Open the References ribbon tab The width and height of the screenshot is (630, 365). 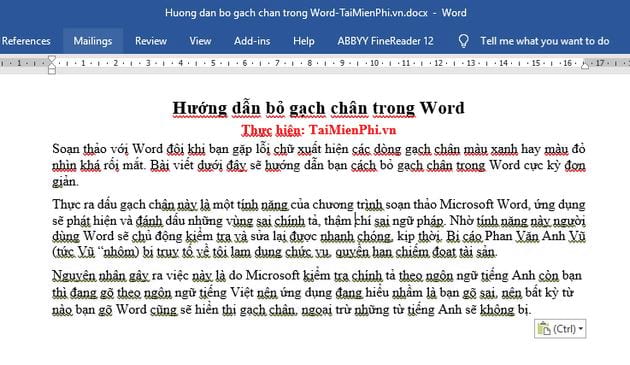coord(26,41)
